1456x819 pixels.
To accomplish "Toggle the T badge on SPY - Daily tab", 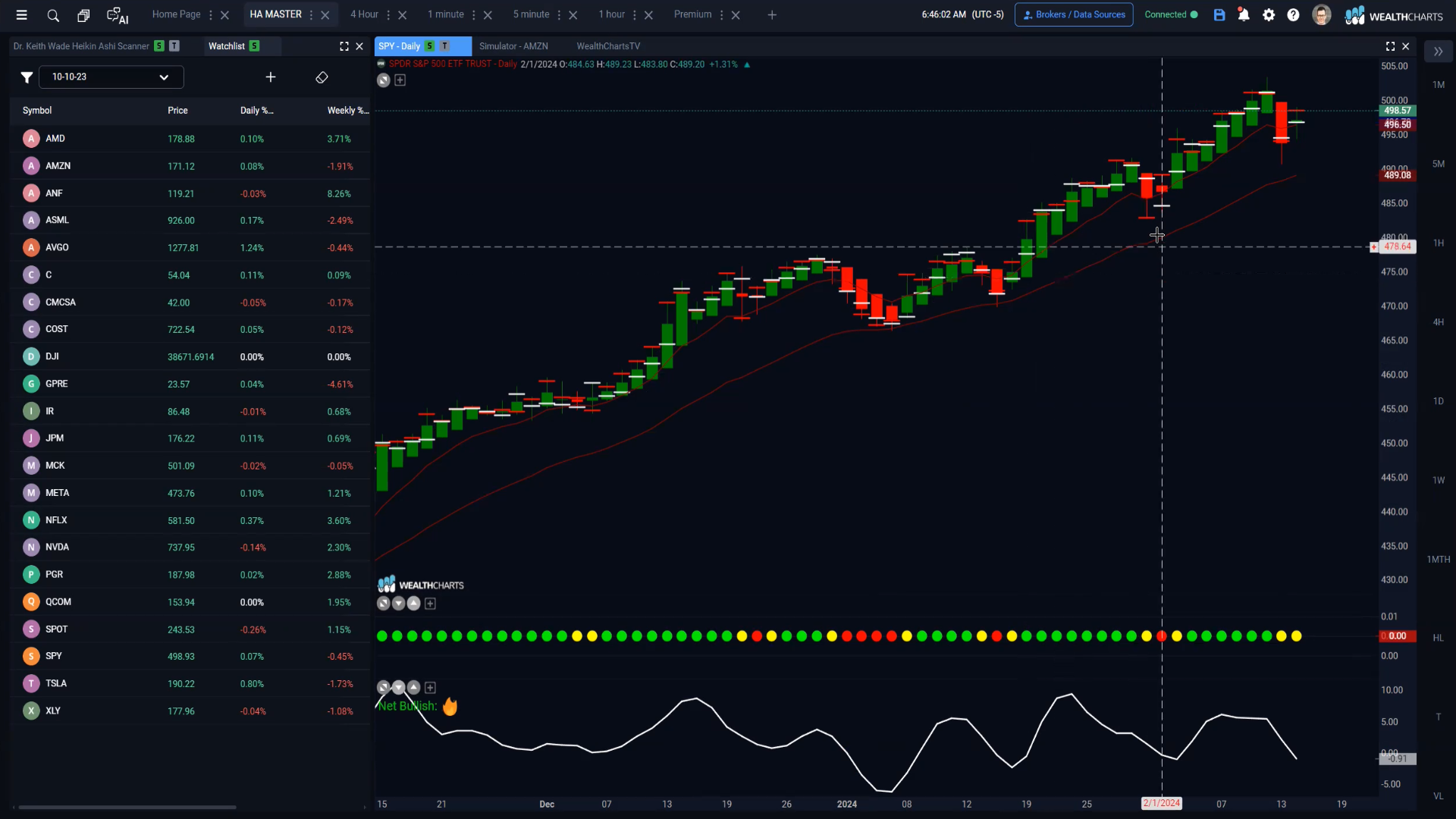I will click(445, 46).
